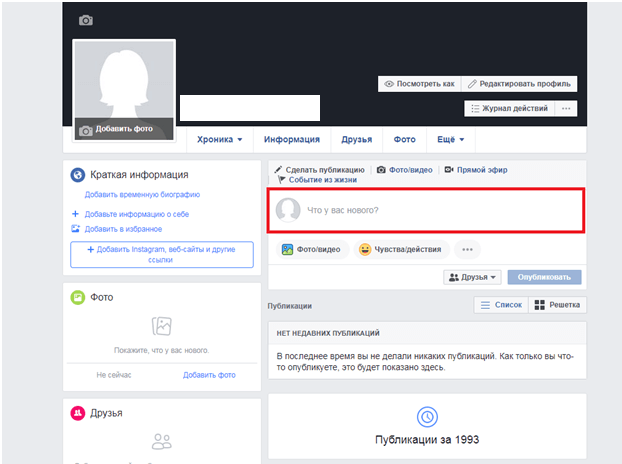Click the three-dots more options in composer

tap(466, 249)
